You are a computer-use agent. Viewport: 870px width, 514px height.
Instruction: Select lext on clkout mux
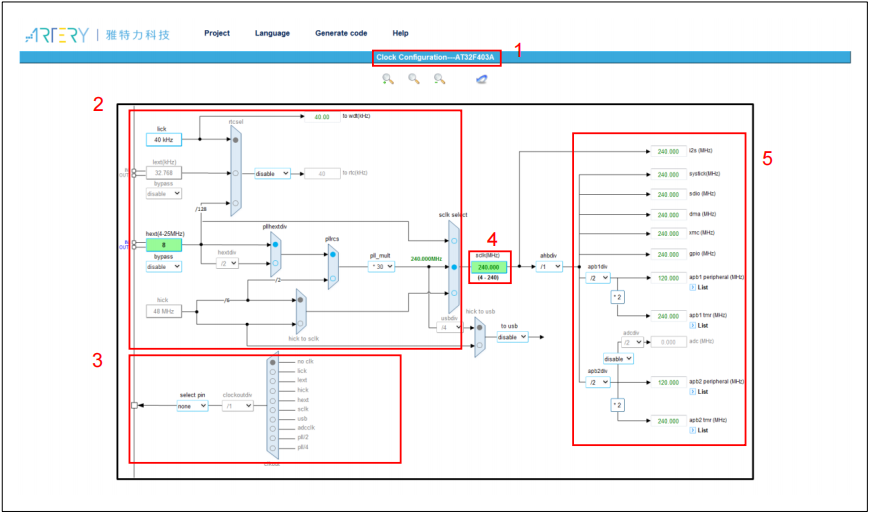point(272,381)
